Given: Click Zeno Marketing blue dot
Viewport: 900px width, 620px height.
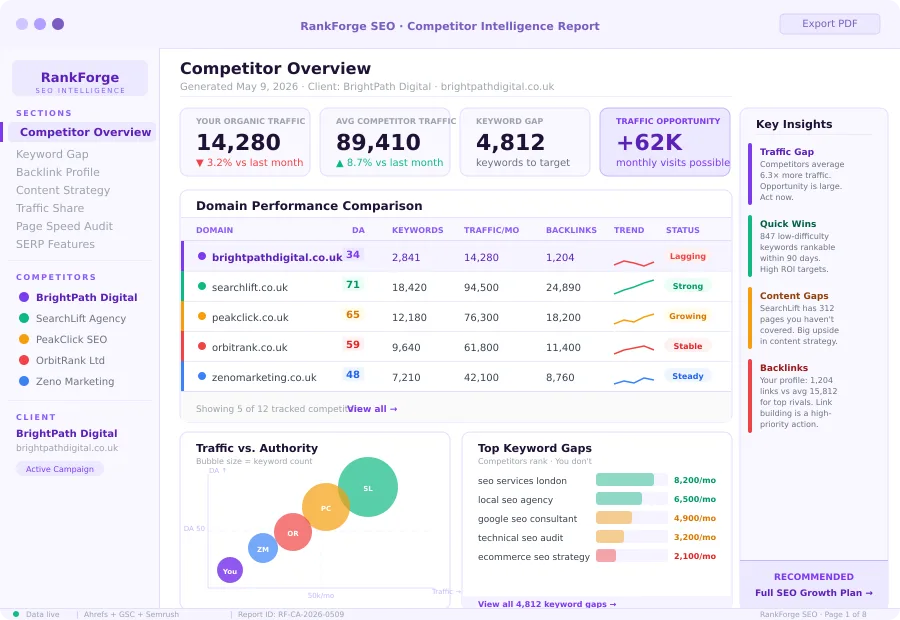Looking at the screenshot, I should pyautogui.click(x=24, y=381).
